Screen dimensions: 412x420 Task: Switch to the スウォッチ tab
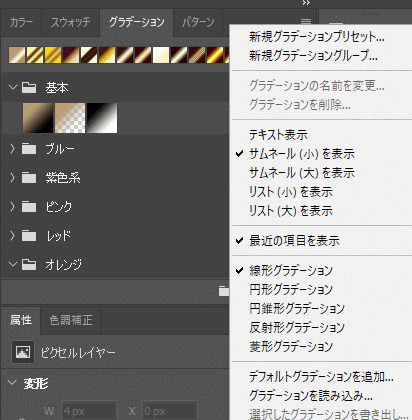[x=70, y=22]
